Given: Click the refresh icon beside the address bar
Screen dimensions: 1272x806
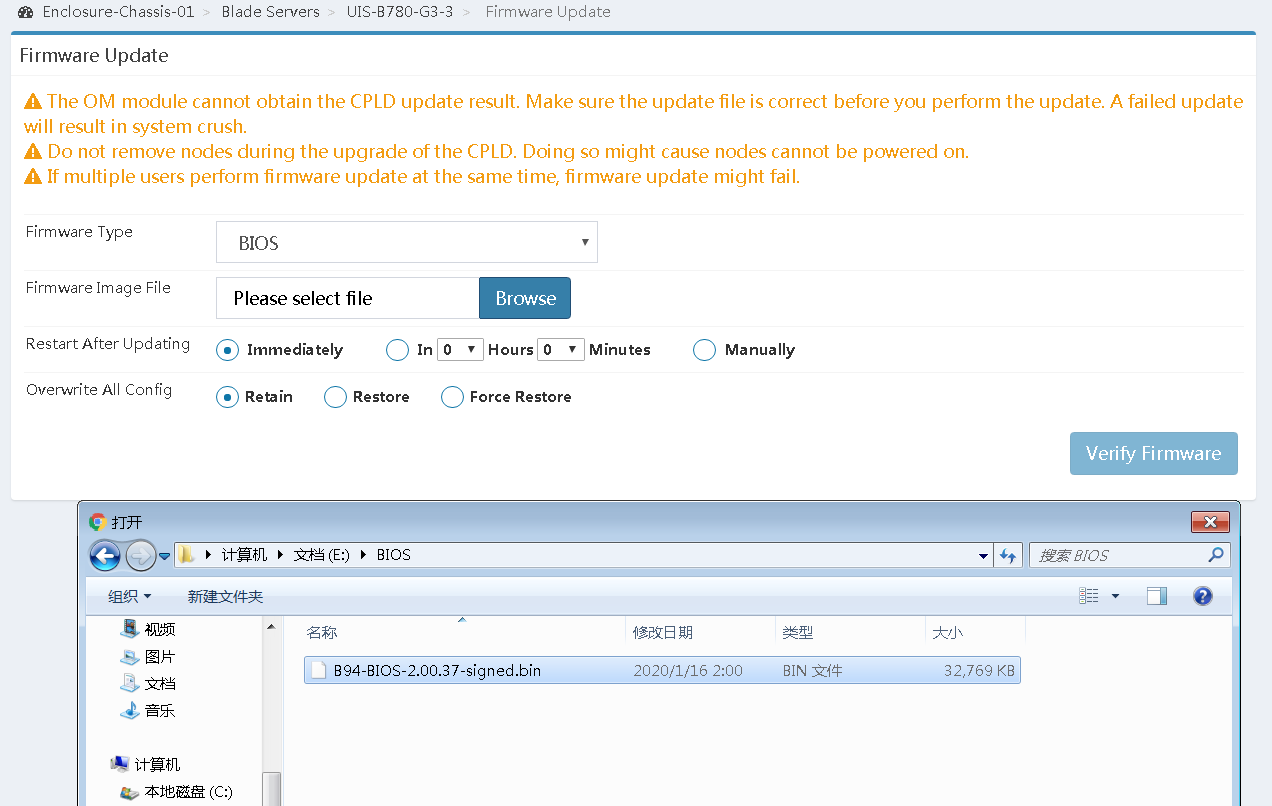Looking at the screenshot, I should click(x=1008, y=555).
